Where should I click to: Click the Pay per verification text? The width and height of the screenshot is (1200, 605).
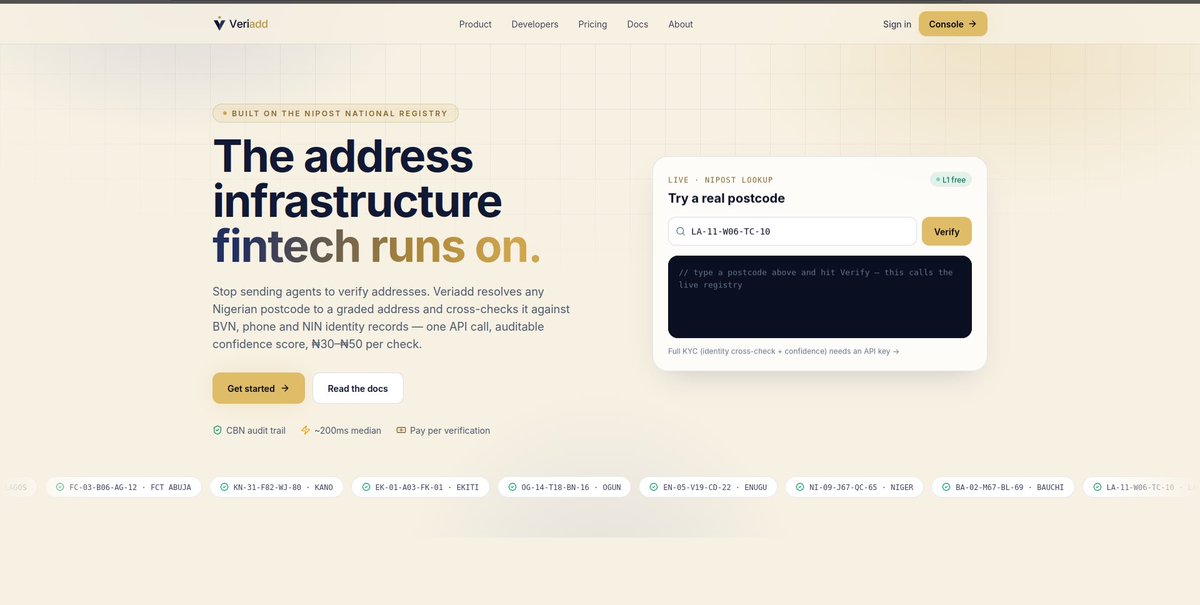450,430
